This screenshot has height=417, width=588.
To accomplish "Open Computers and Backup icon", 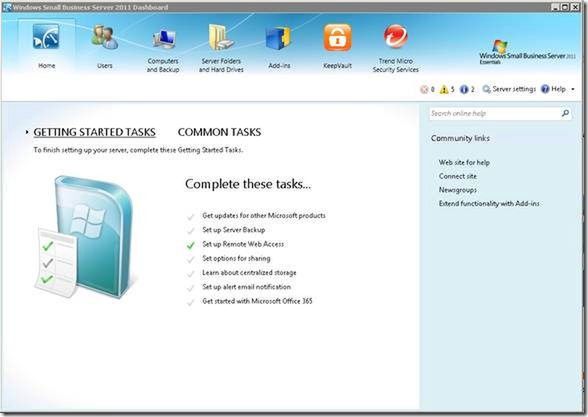I will [x=164, y=39].
